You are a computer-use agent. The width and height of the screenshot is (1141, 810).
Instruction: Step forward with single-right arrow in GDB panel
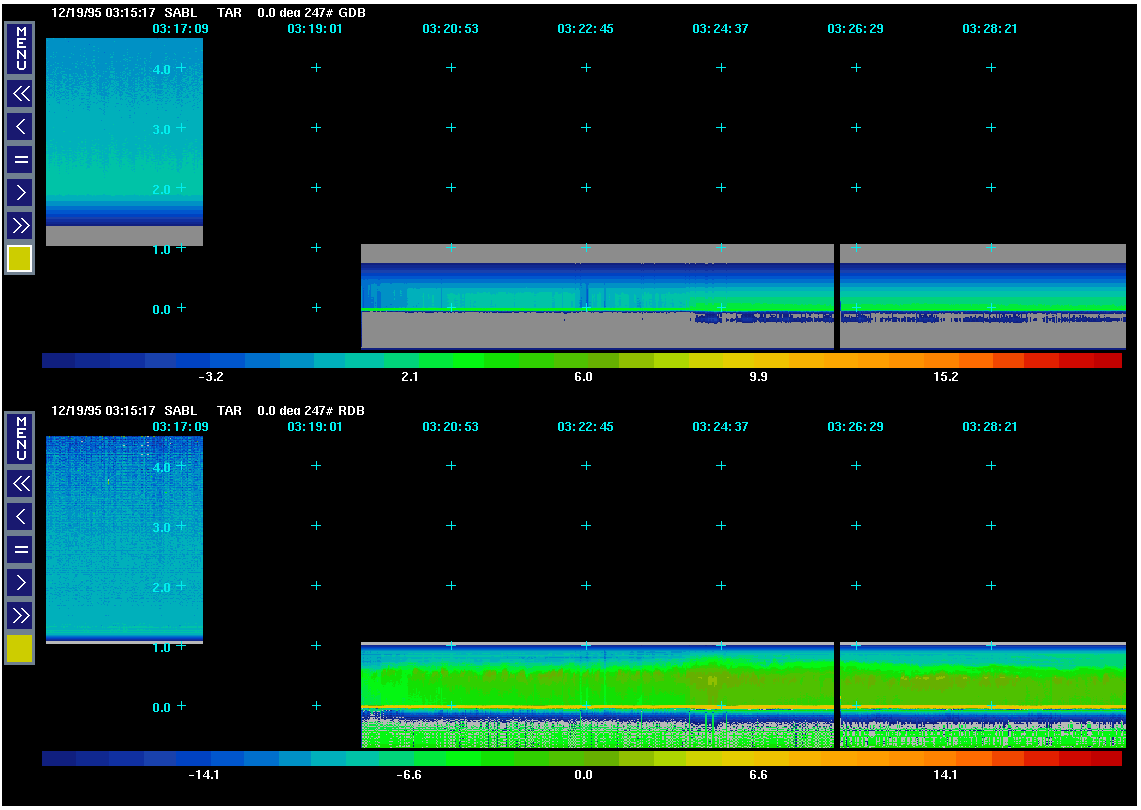coord(20,192)
